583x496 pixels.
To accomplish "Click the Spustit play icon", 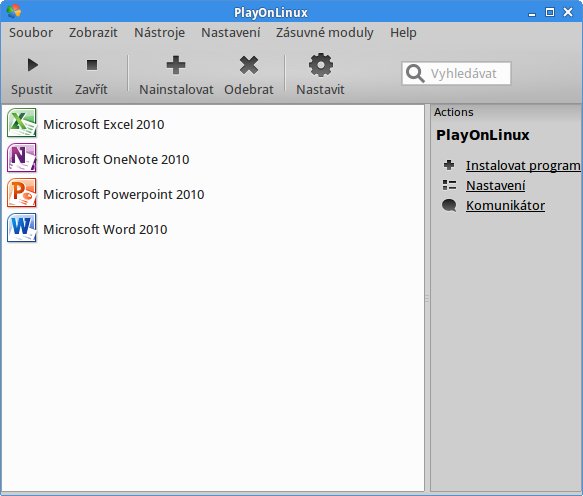I will (33, 65).
